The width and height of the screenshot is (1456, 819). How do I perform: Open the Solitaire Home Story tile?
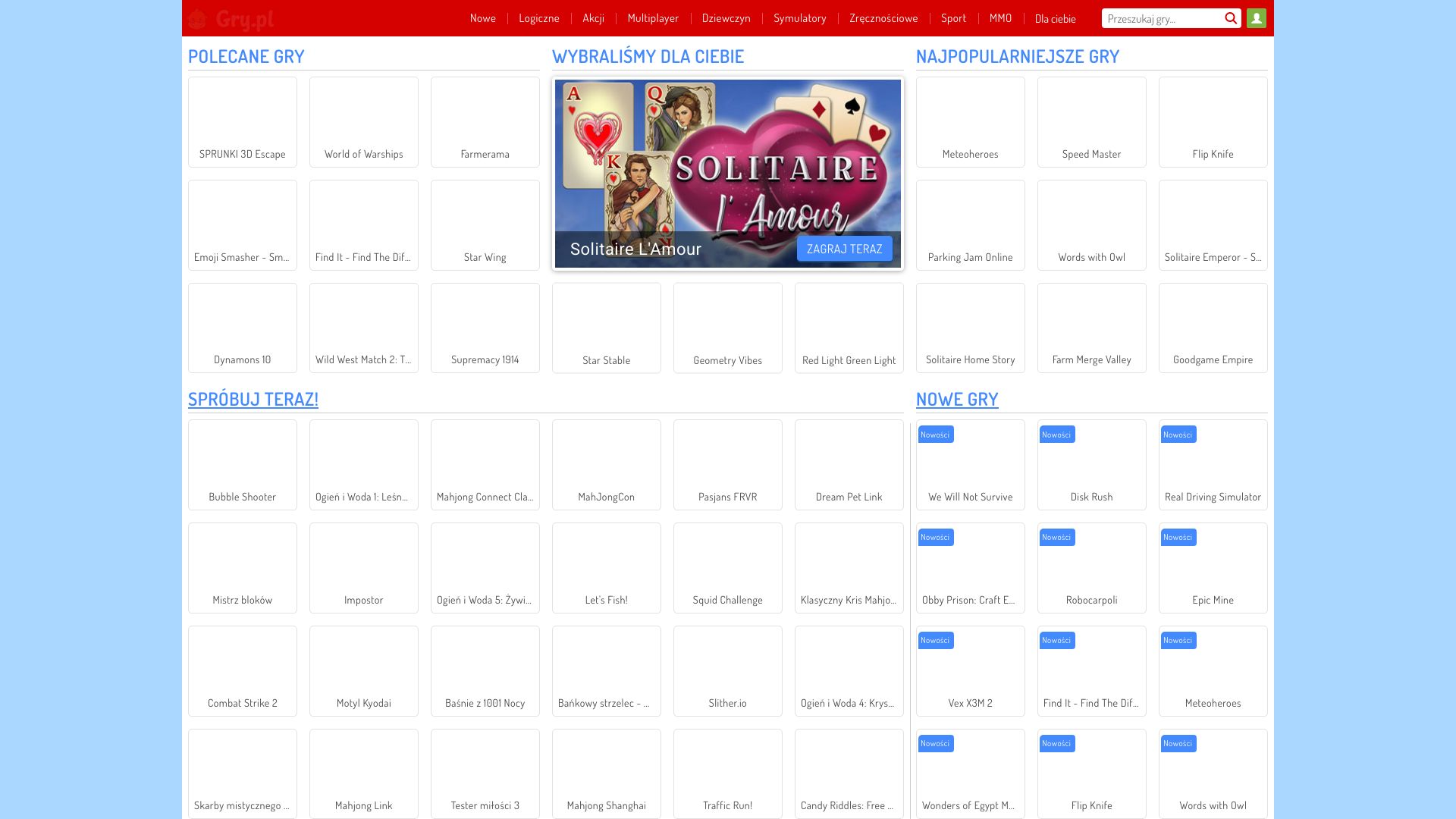pos(971,328)
